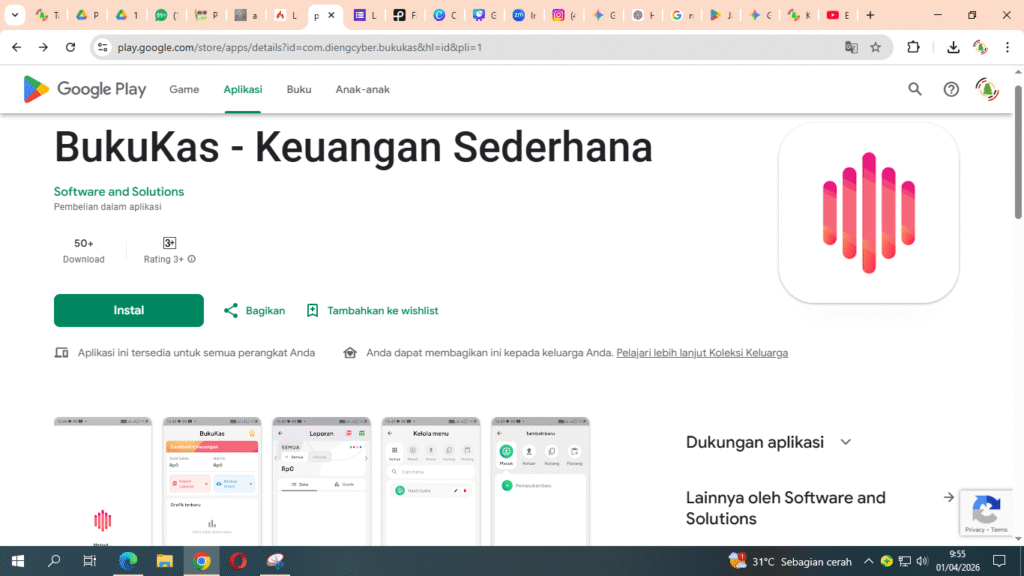This screenshot has width=1024, height=576.
Task: Open the Help center question mark icon
Action: pyautogui.click(x=951, y=89)
